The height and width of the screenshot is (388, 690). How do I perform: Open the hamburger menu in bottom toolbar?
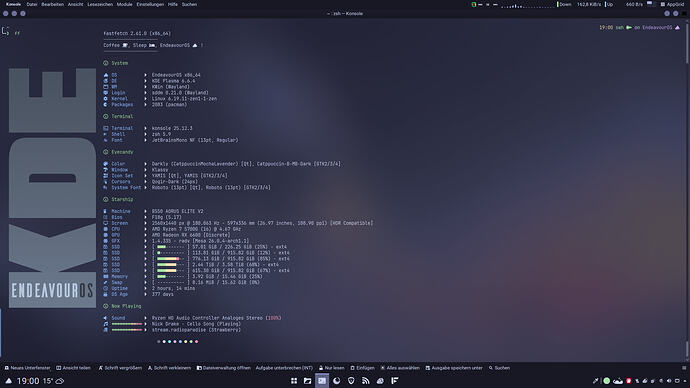coord(684,368)
